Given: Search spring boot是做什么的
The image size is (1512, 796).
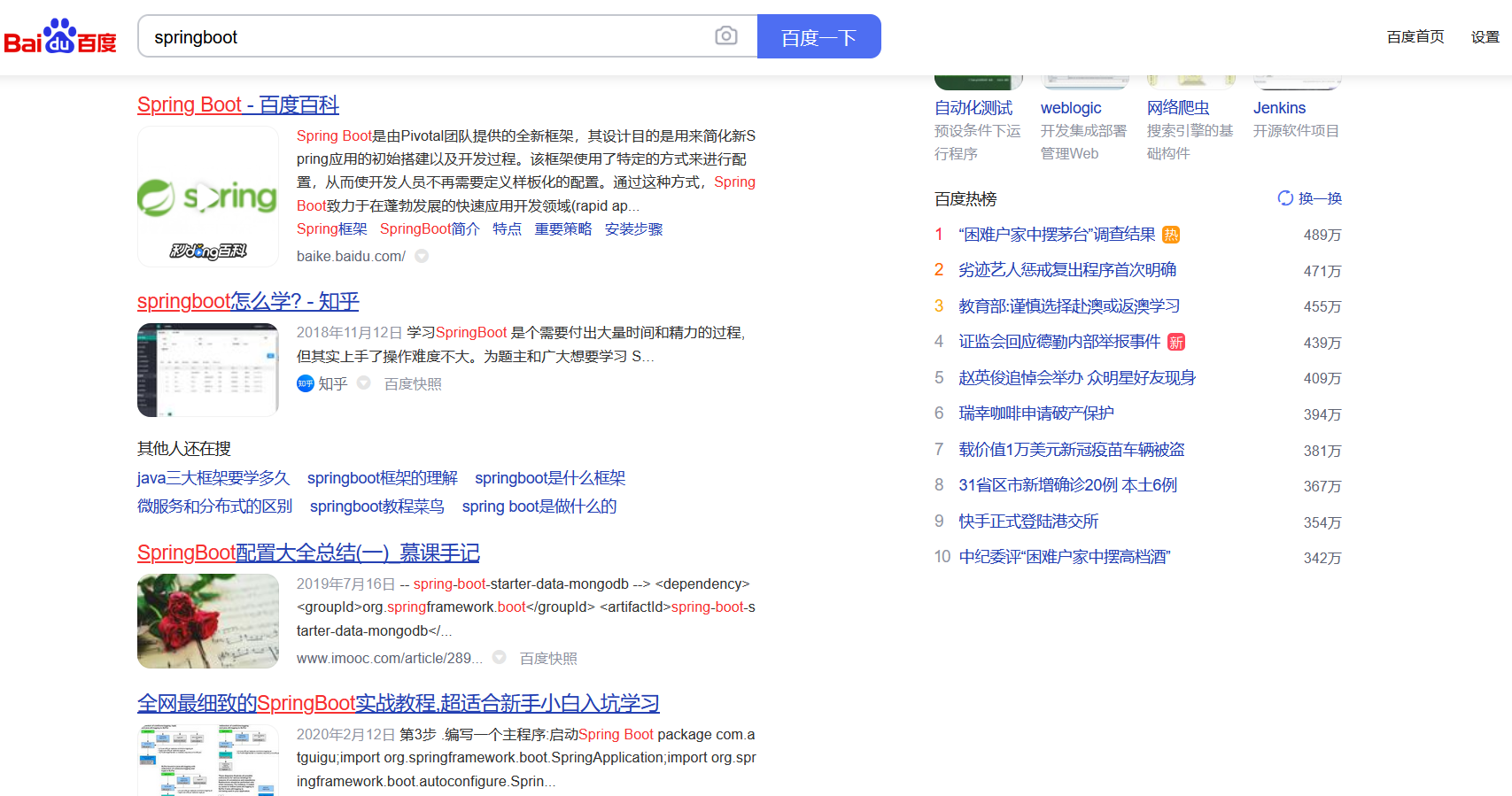Looking at the screenshot, I should pyautogui.click(x=539, y=506).
